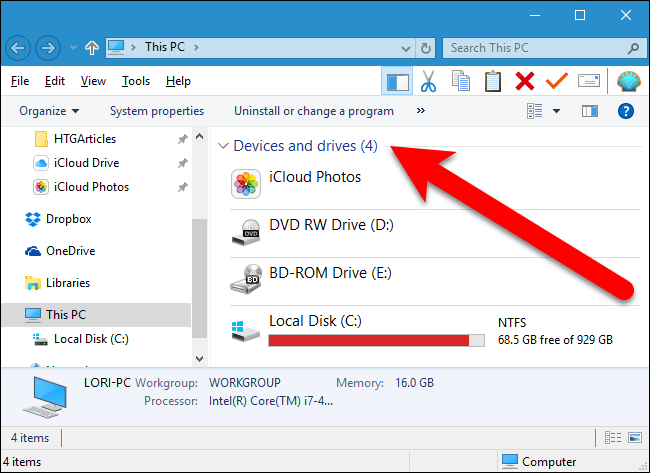Click the red X Delete icon
The width and height of the screenshot is (650, 473).
point(524,81)
